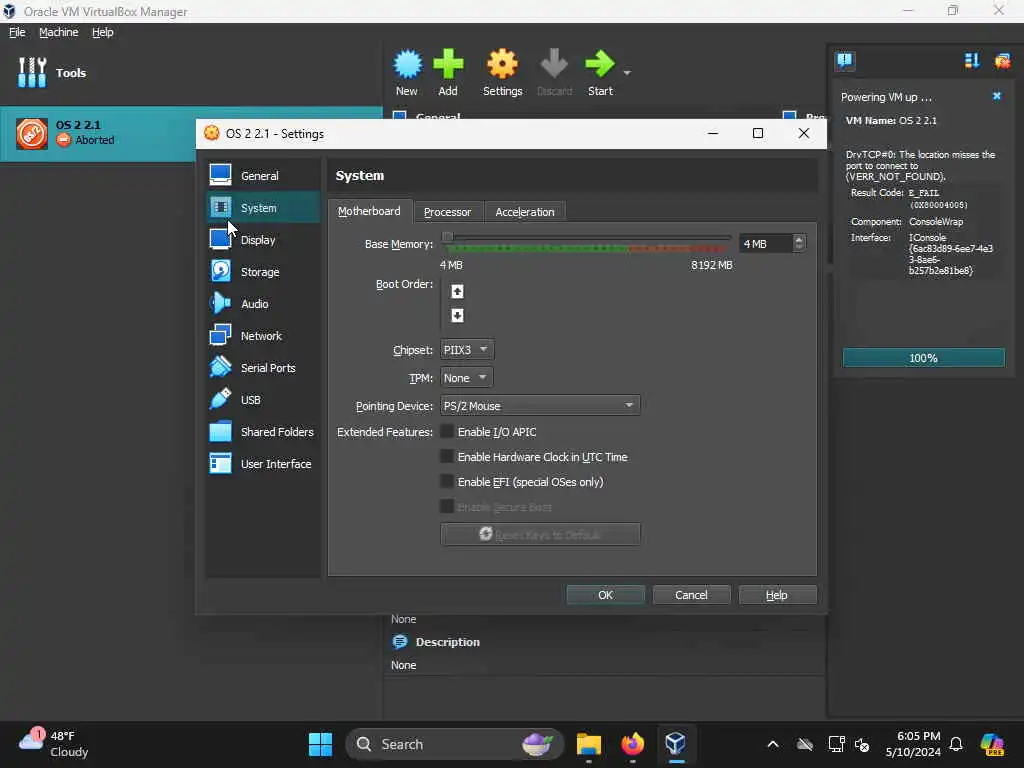
Task: Click Cancel in Settings dialog
Action: [x=691, y=595]
